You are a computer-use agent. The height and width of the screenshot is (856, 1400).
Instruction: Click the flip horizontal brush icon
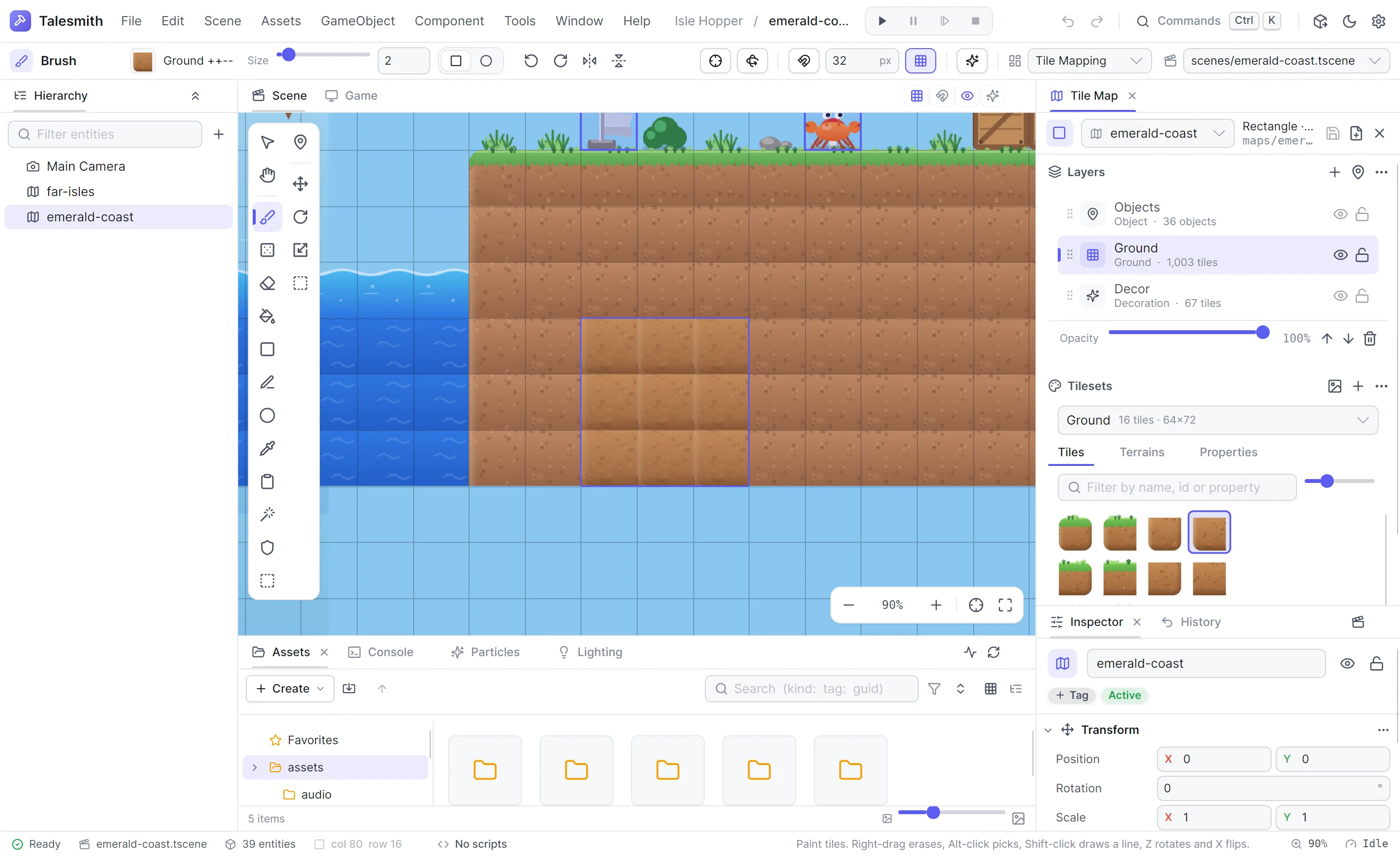(590, 61)
